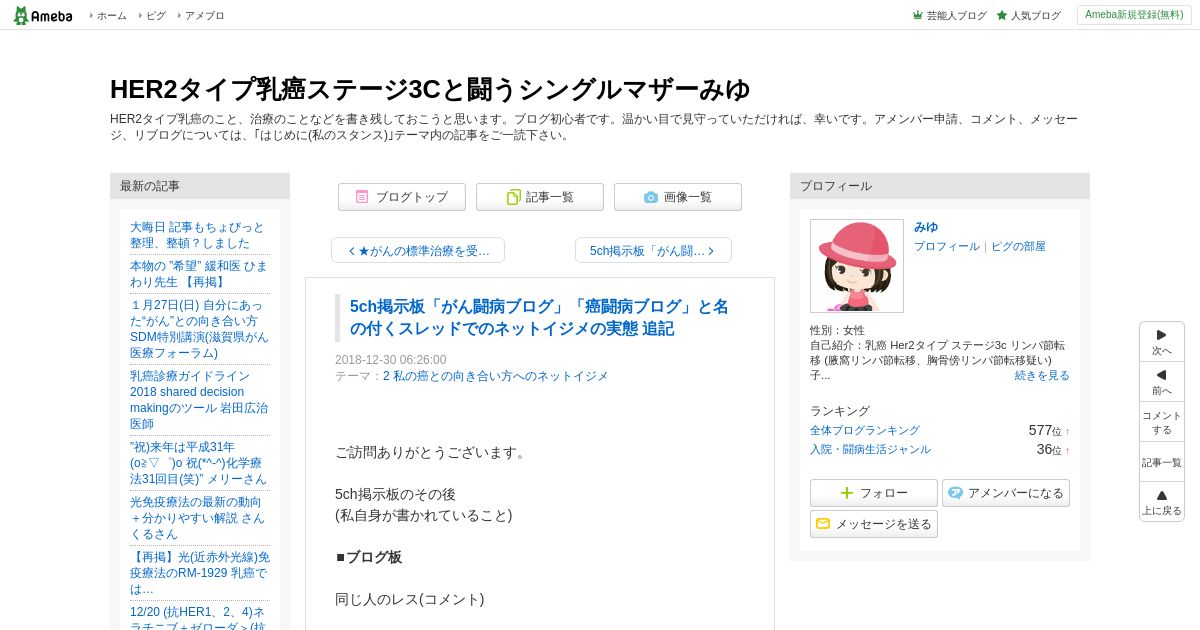Click コメントする floating side button

tap(1162, 422)
